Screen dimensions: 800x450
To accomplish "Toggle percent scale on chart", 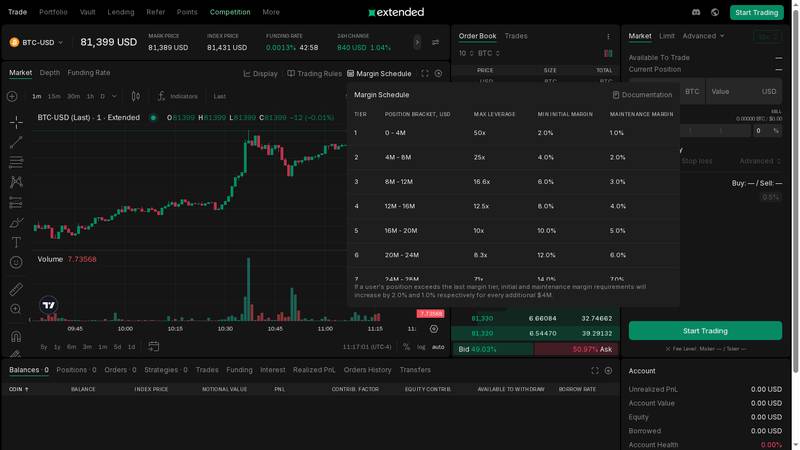I will (x=406, y=347).
